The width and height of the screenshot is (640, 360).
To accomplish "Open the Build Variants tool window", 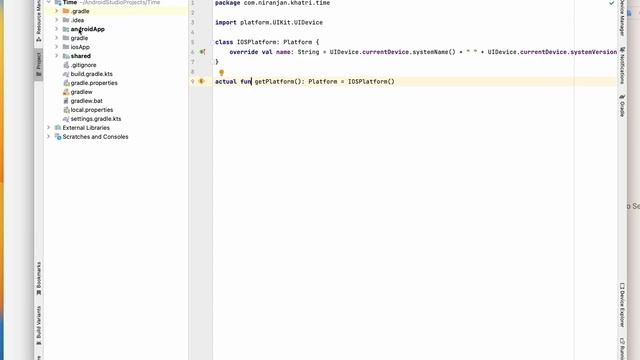I will click(39, 325).
